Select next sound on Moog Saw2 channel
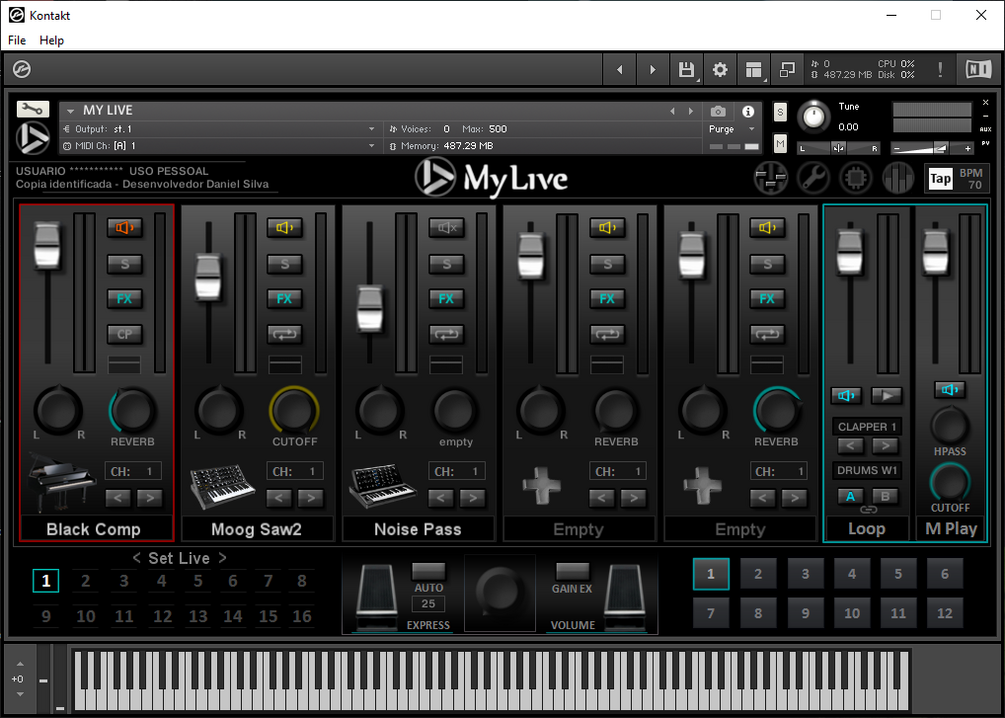1005x718 pixels. pyautogui.click(x=311, y=497)
